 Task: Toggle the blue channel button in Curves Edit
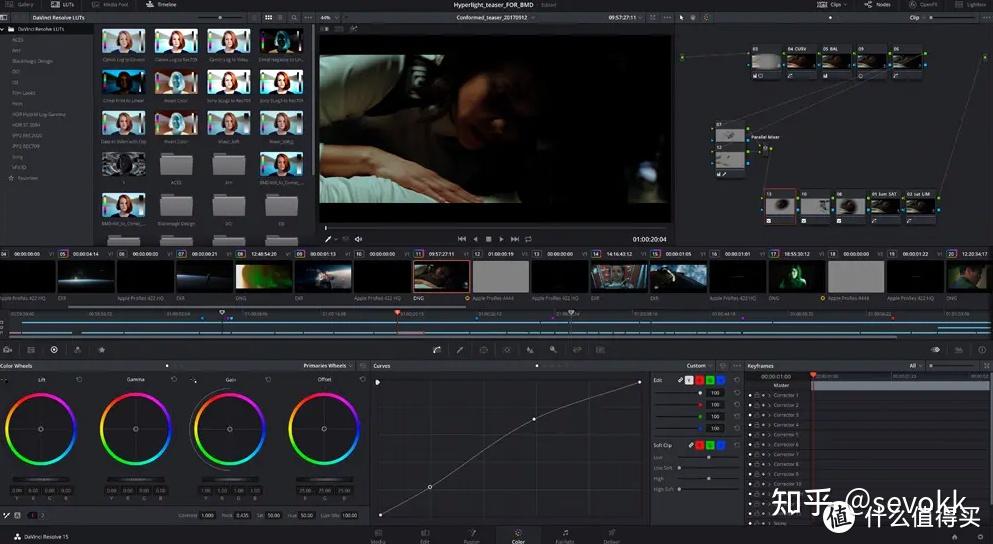coord(721,380)
